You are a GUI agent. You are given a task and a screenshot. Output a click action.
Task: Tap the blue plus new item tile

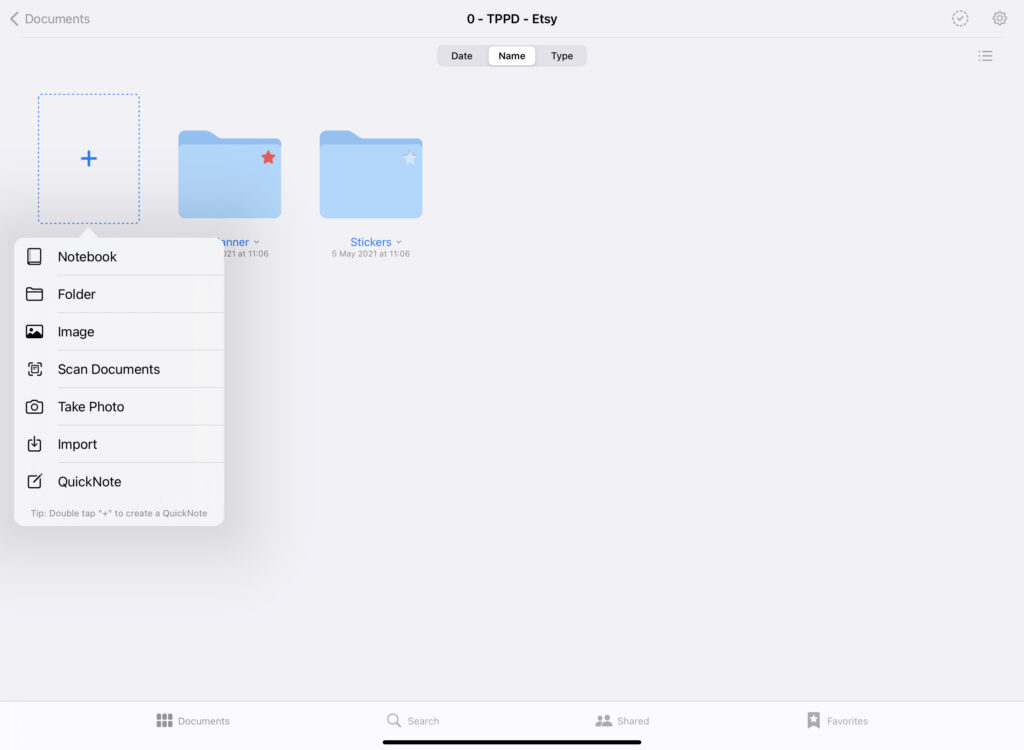coord(89,159)
